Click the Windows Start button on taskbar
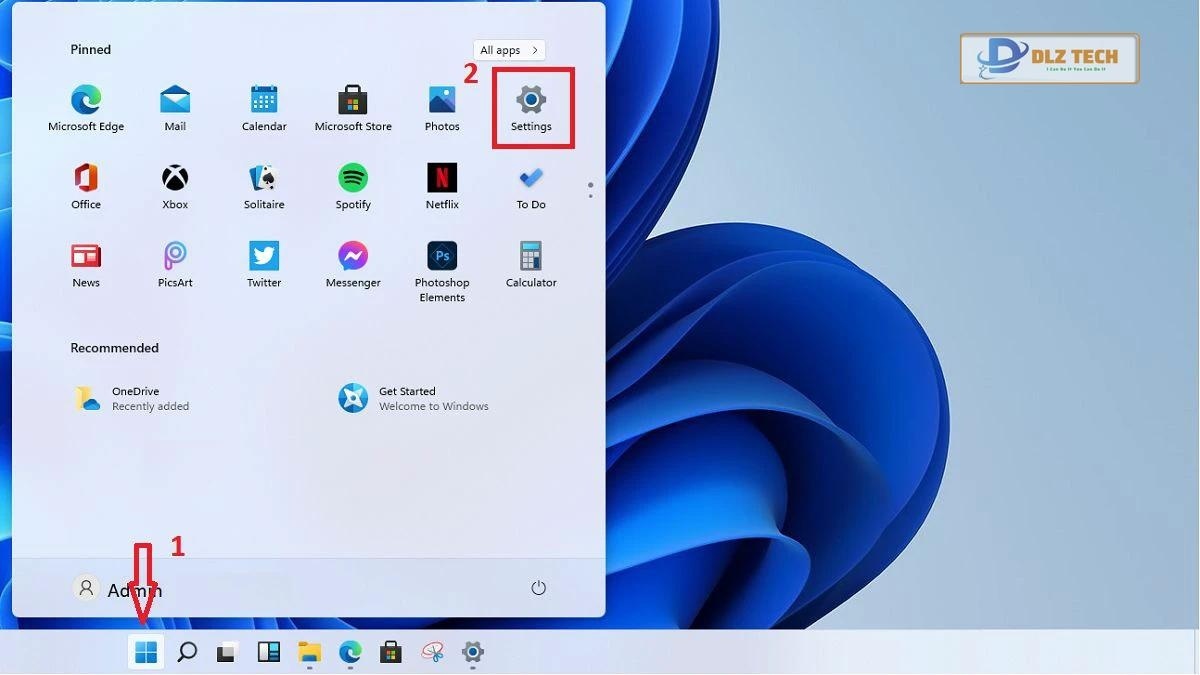 (146, 652)
